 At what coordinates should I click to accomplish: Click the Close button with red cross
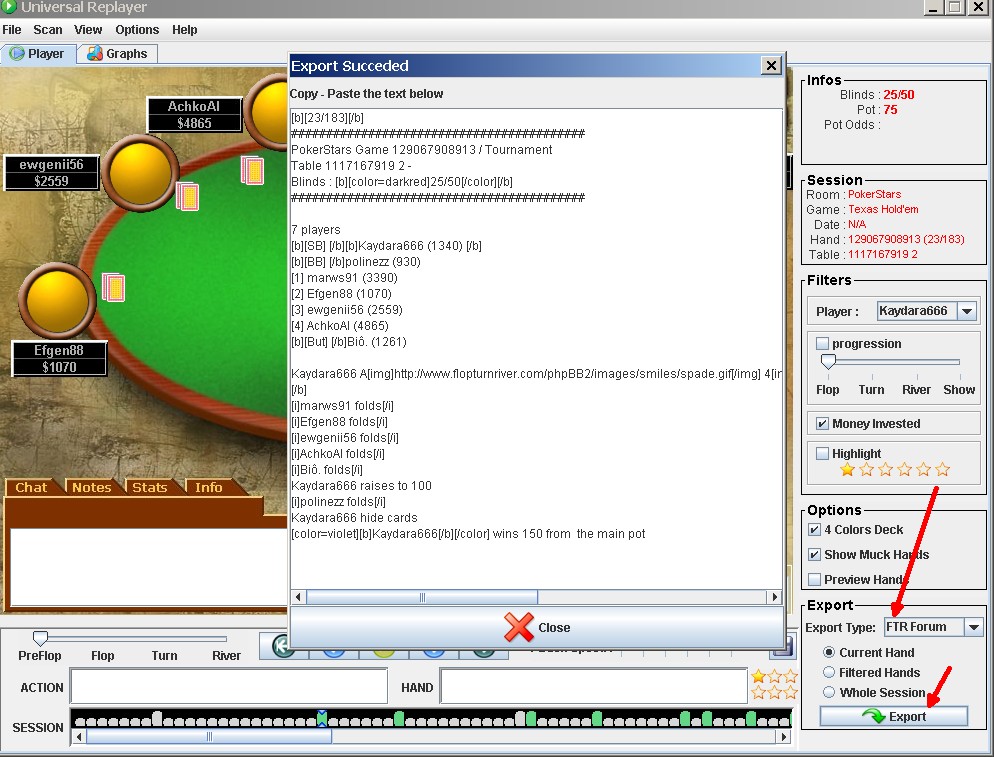(537, 627)
